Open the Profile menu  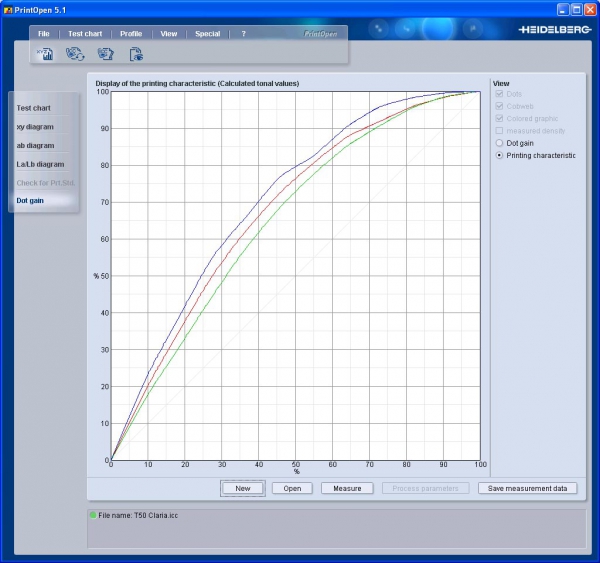pos(131,34)
